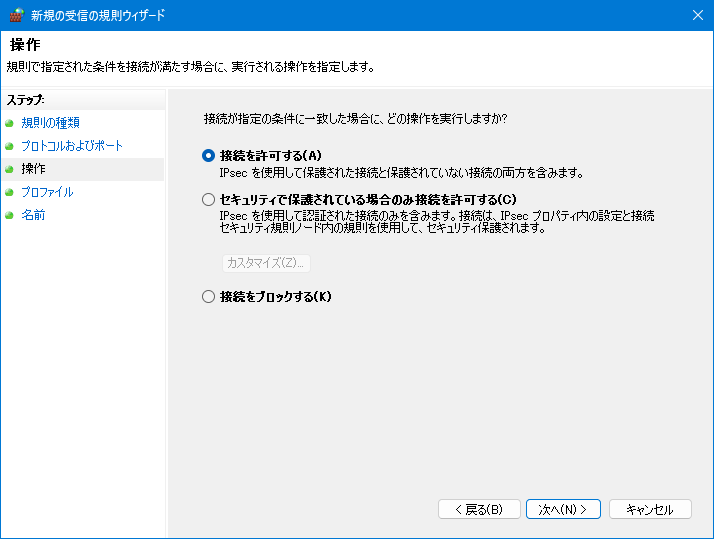The height and width of the screenshot is (539, 714).
Task: Go back with < 戻る(B) button
Action: (479, 509)
